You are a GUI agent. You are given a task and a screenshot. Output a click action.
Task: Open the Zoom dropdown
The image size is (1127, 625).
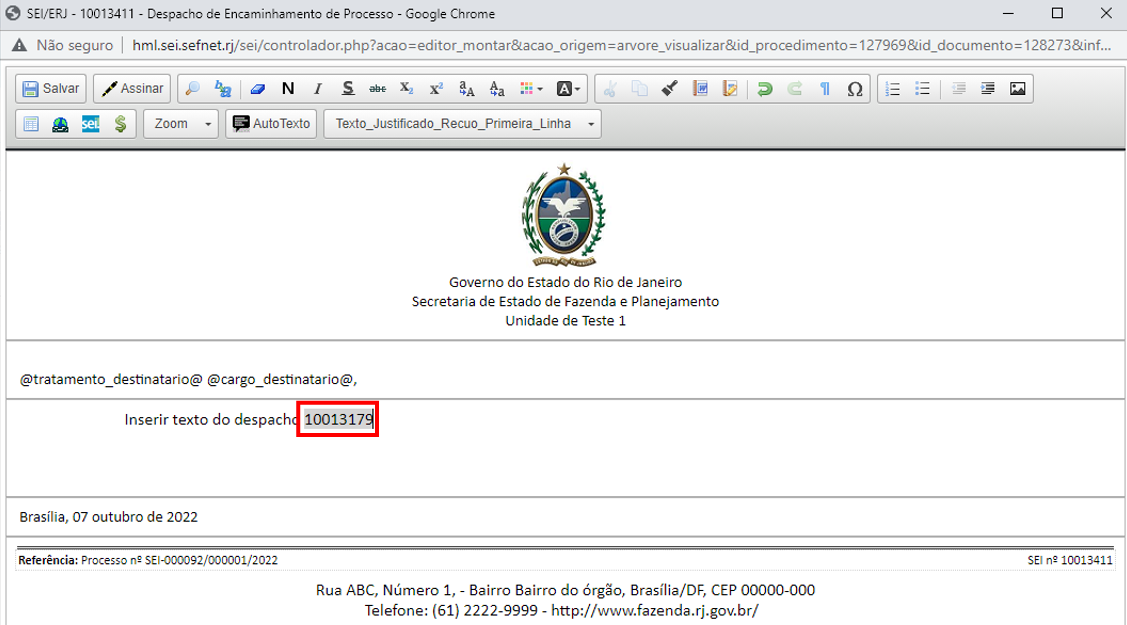(180, 124)
